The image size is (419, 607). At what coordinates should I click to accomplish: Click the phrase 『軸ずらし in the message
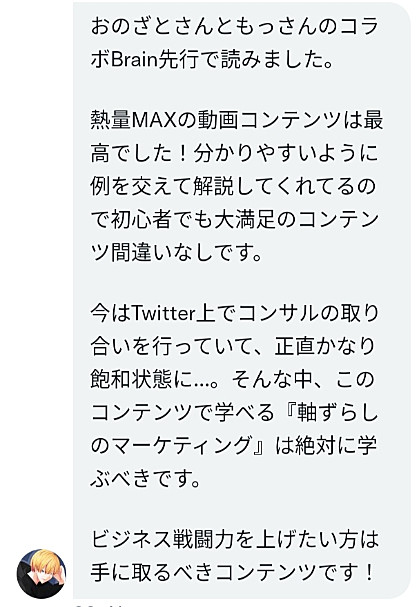(x=328, y=412)
